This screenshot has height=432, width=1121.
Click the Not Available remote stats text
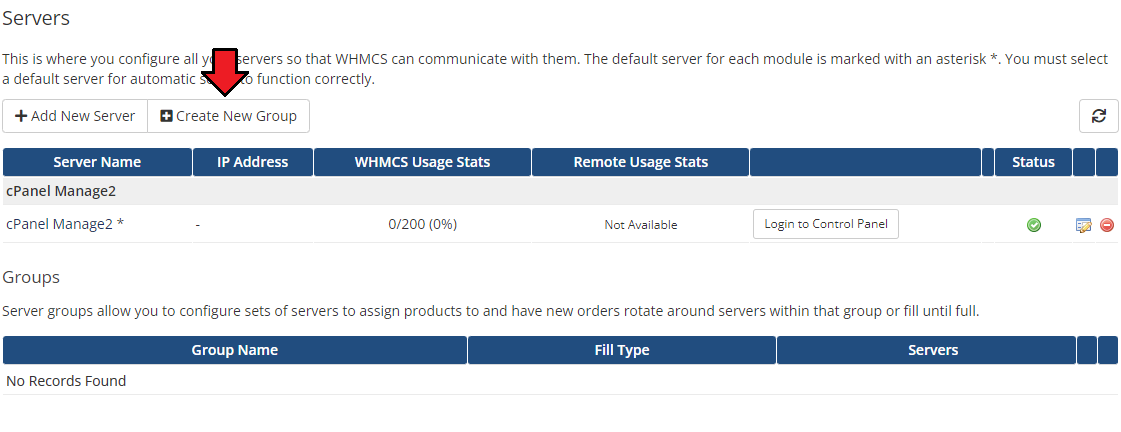click(641, 225)
